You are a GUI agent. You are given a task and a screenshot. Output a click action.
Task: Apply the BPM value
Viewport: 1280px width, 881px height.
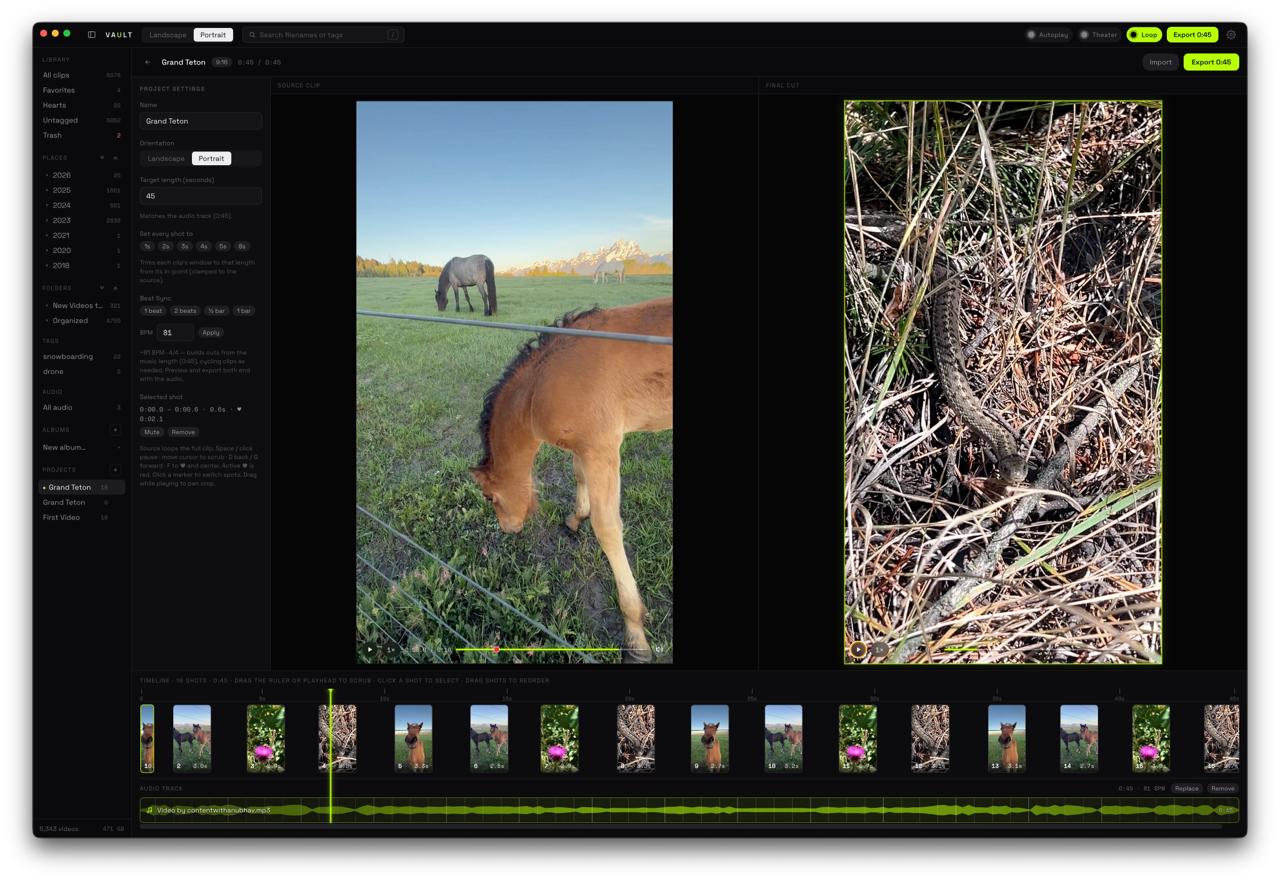211,333
